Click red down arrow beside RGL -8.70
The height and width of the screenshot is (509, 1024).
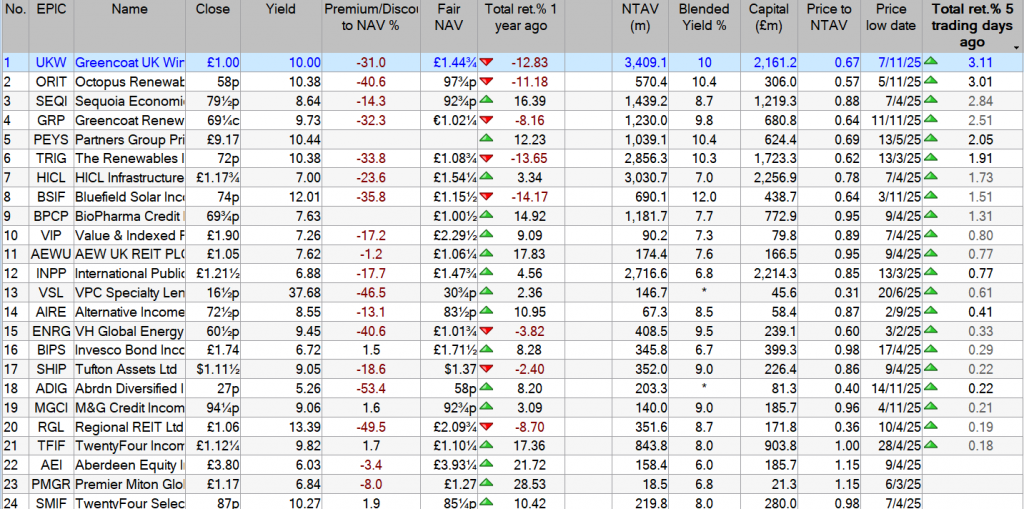[x=487, y=426]
